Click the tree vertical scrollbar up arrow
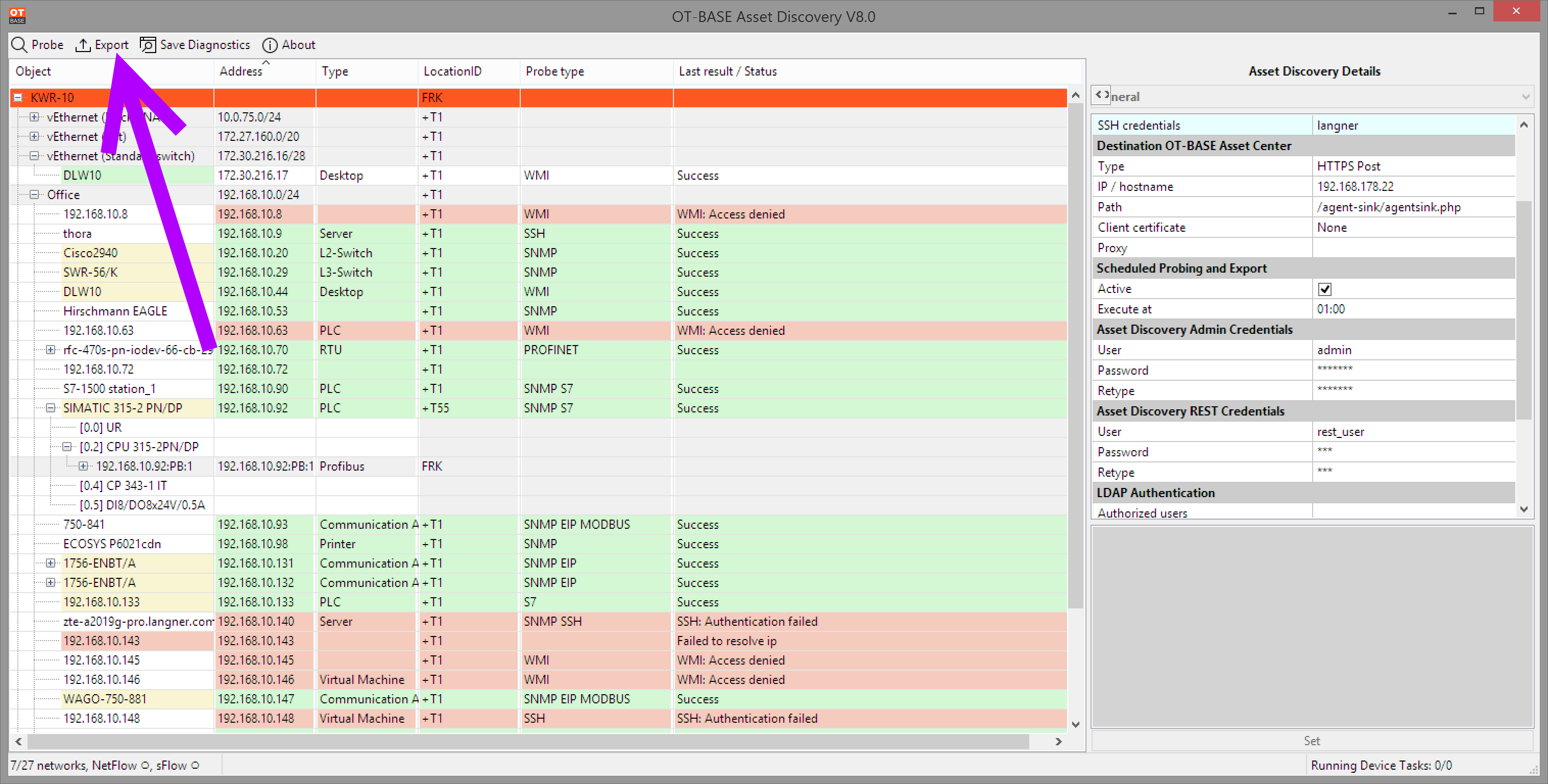Screen dimensions: 1548x784 pyautogui.click(x=1075, y=95)
